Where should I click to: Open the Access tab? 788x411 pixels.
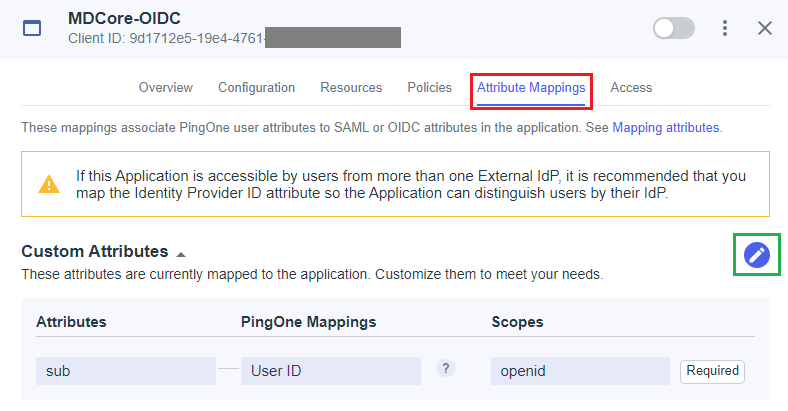click(x=631, y=87)
